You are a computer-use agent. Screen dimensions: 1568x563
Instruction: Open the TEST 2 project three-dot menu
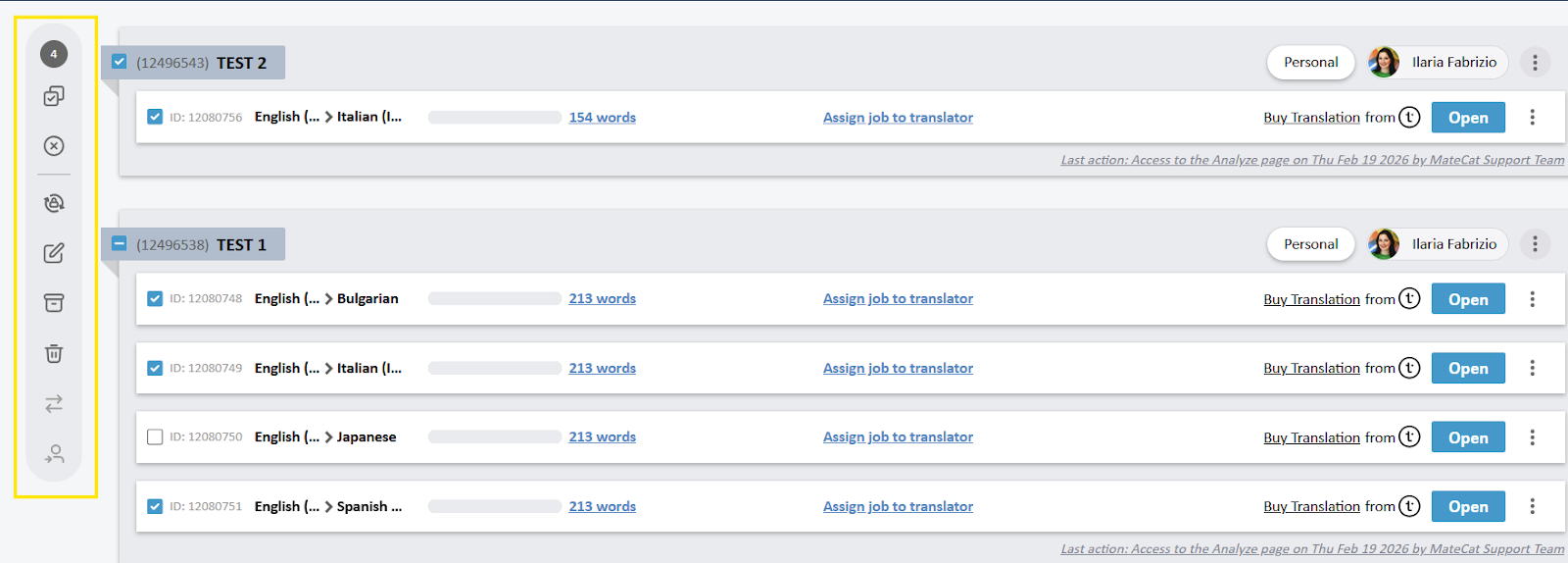tap(1535, 62)
